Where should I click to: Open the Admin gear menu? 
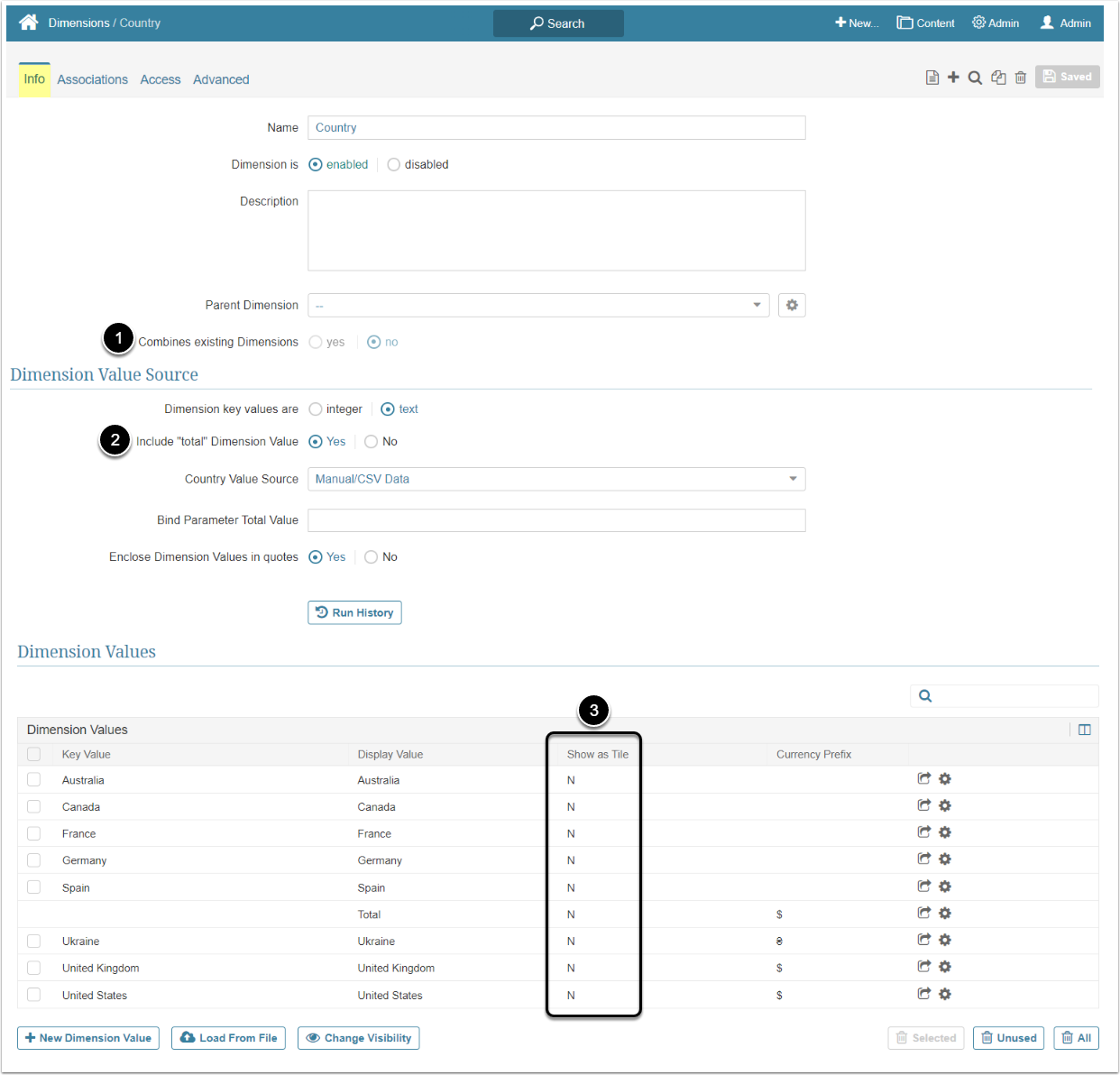point(996,23)
